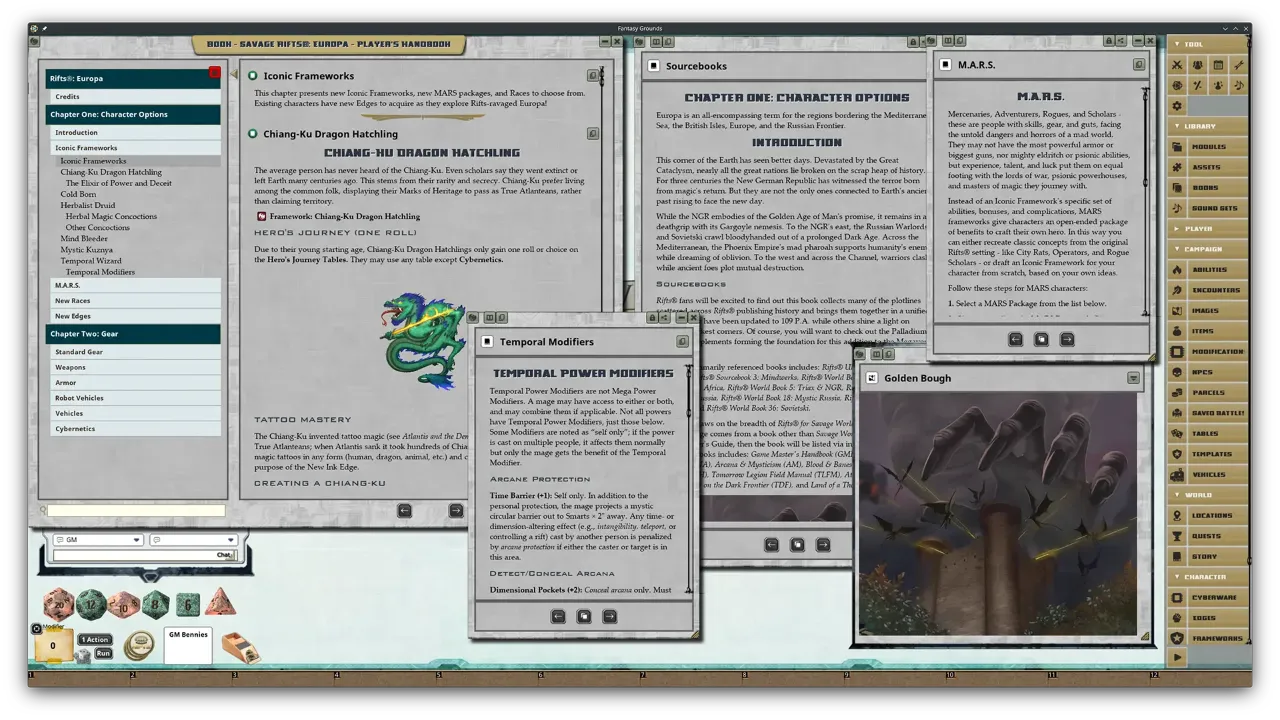Toggle the Run modifier button
This screenshot has height=720, width=1280.
click(x=103, y=654)
